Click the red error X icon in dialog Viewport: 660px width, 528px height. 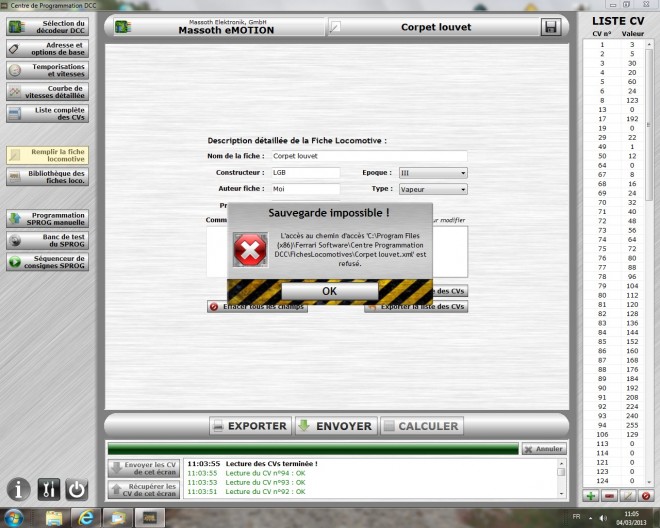point(250,250)
